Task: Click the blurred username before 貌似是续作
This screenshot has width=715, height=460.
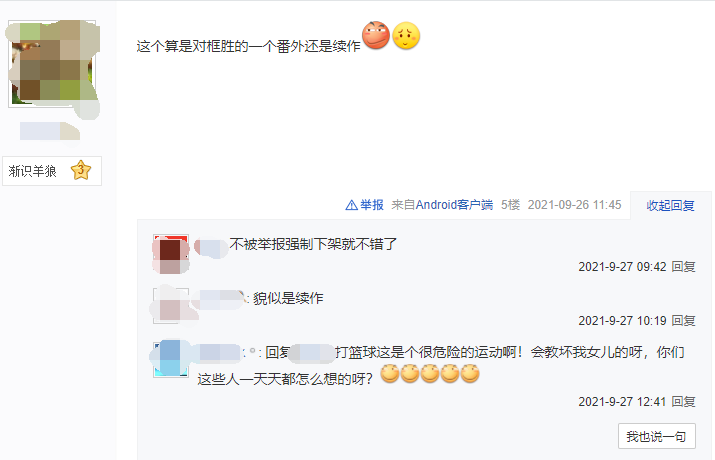Action: tap(221, 299)
